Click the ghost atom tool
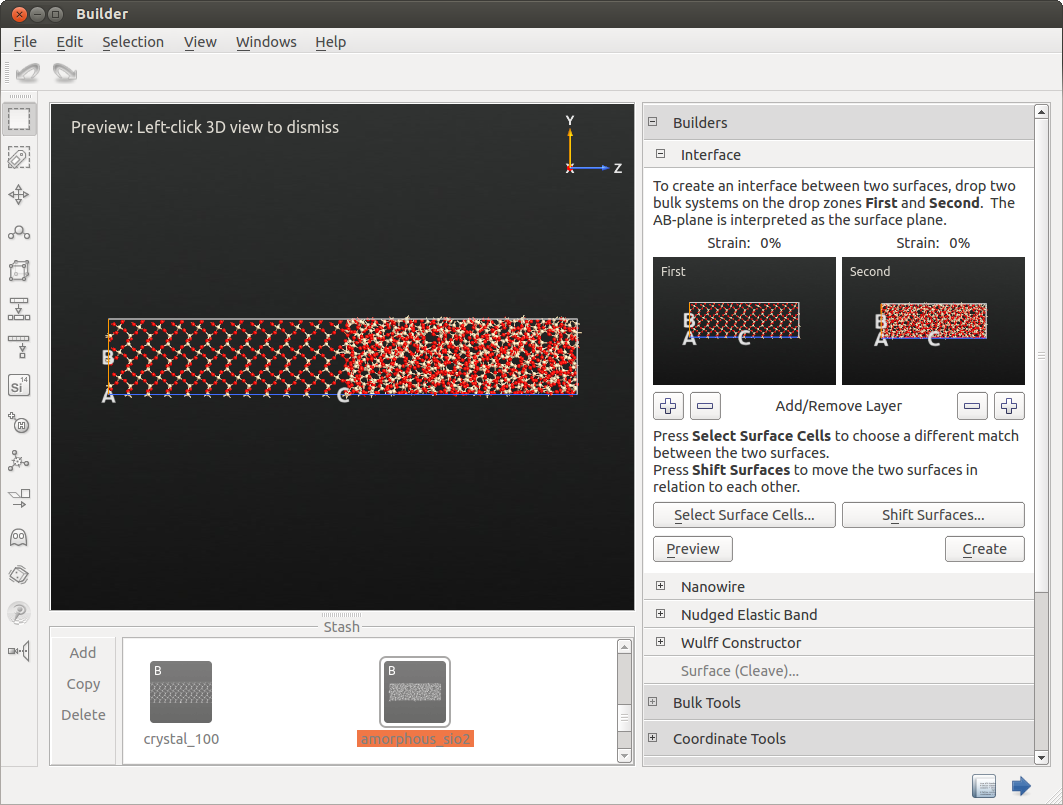 (19, 538)
